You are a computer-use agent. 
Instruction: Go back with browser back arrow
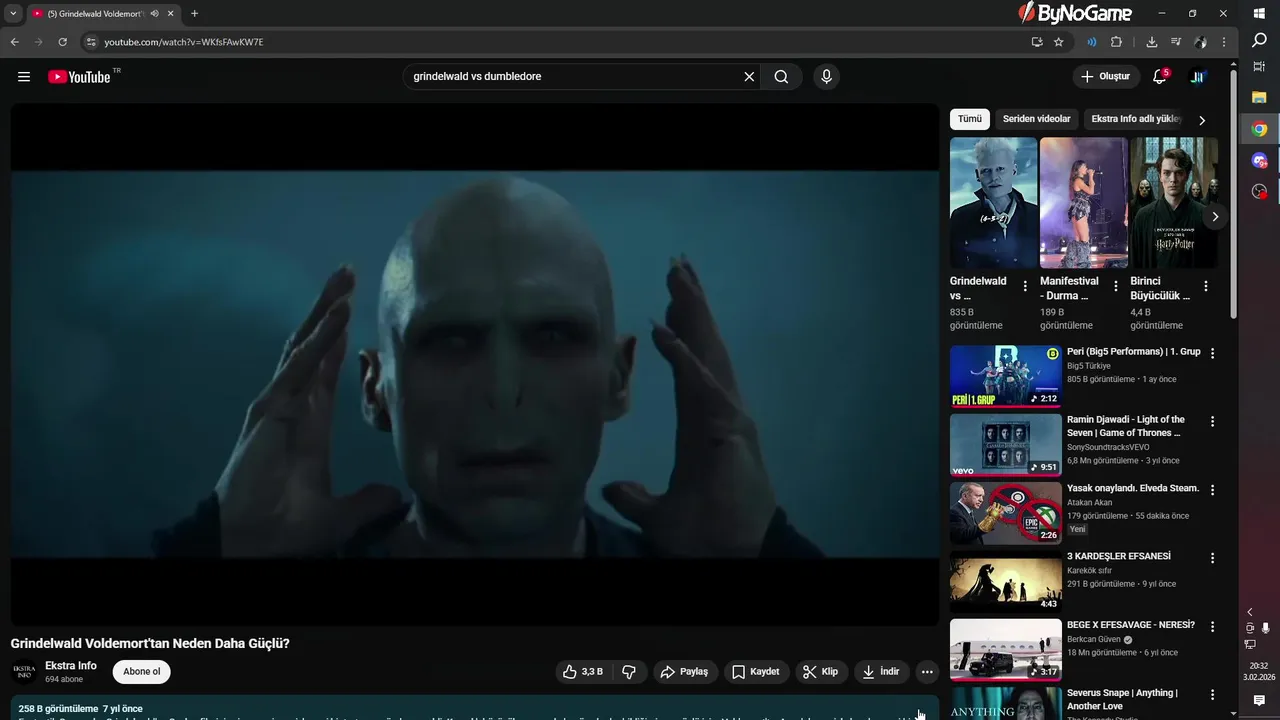(x=15, y=42)
